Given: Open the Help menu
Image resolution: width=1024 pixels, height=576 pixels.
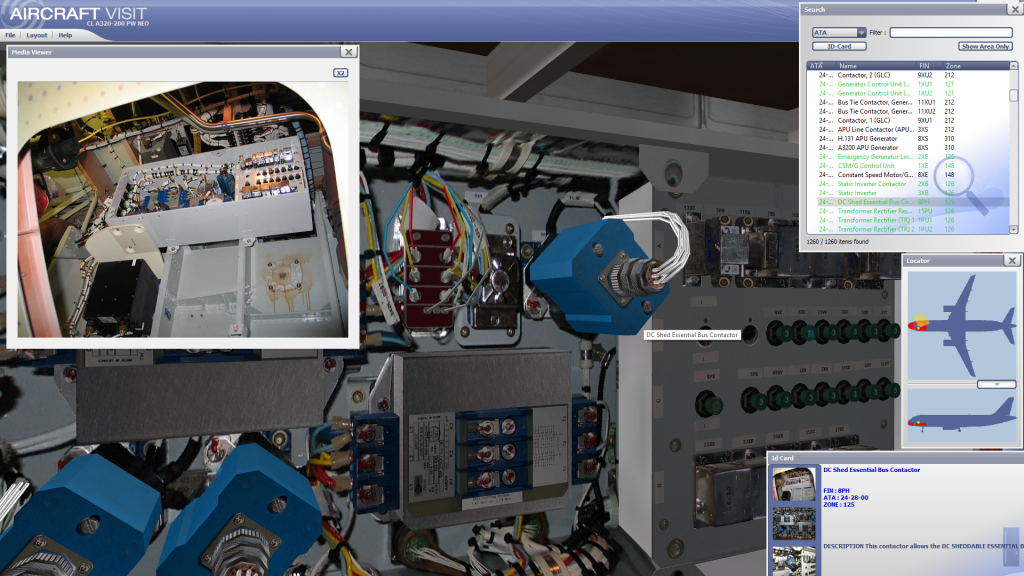Looking at the screenshot, I should (x=65, y=35).
